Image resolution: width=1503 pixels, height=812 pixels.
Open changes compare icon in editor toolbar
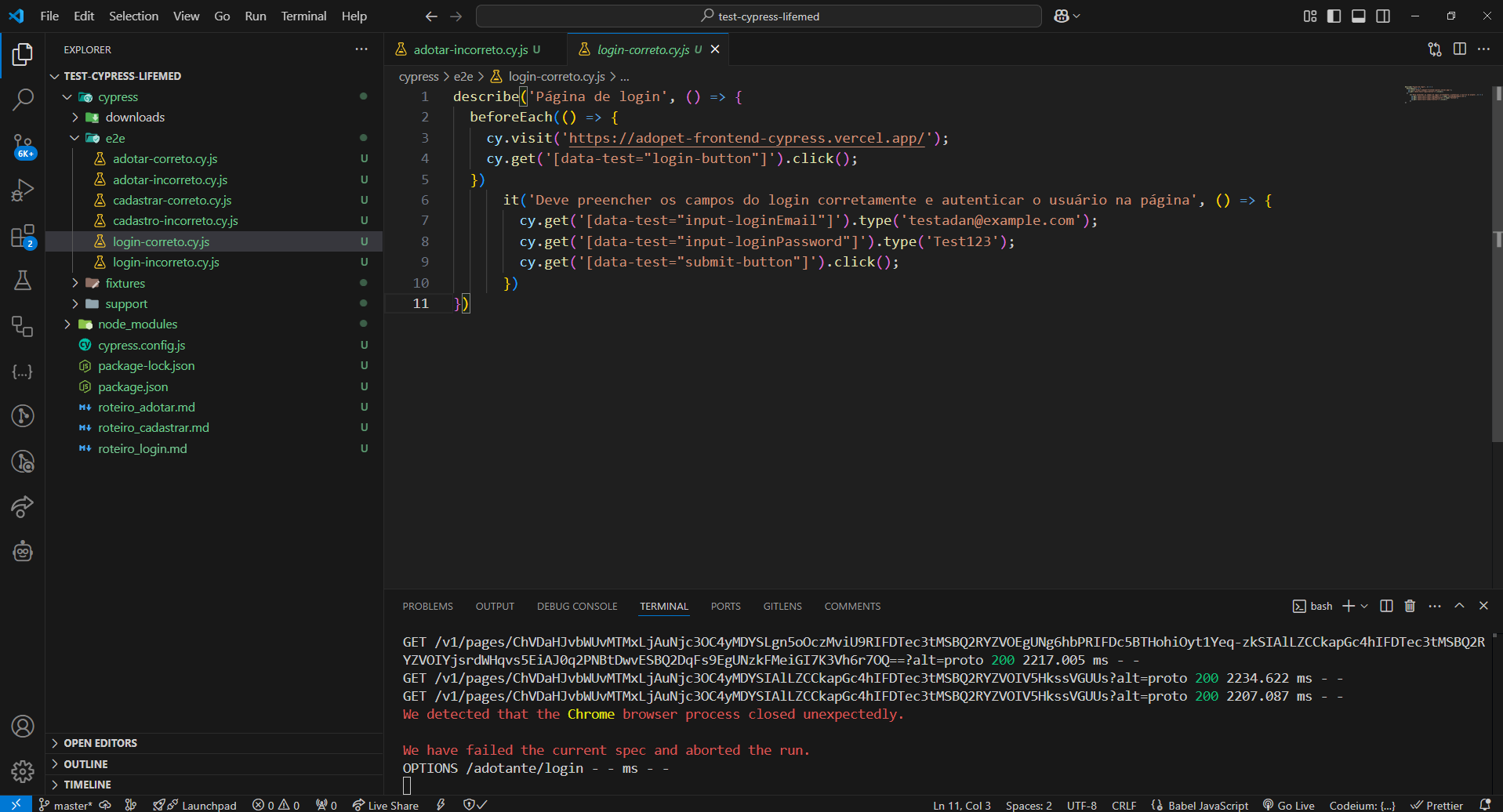[x=1435, y=49]
